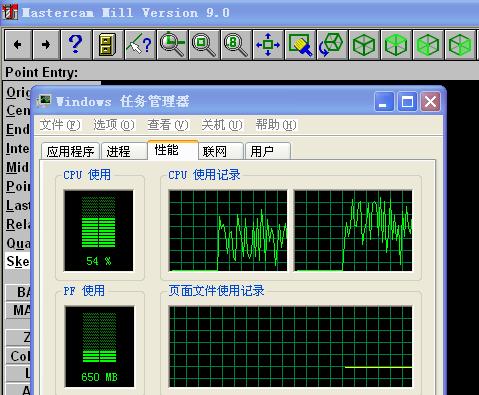Close the Windows 任务管理器 window
This screenshot has width=479, height=395.
tap(430, 101)
